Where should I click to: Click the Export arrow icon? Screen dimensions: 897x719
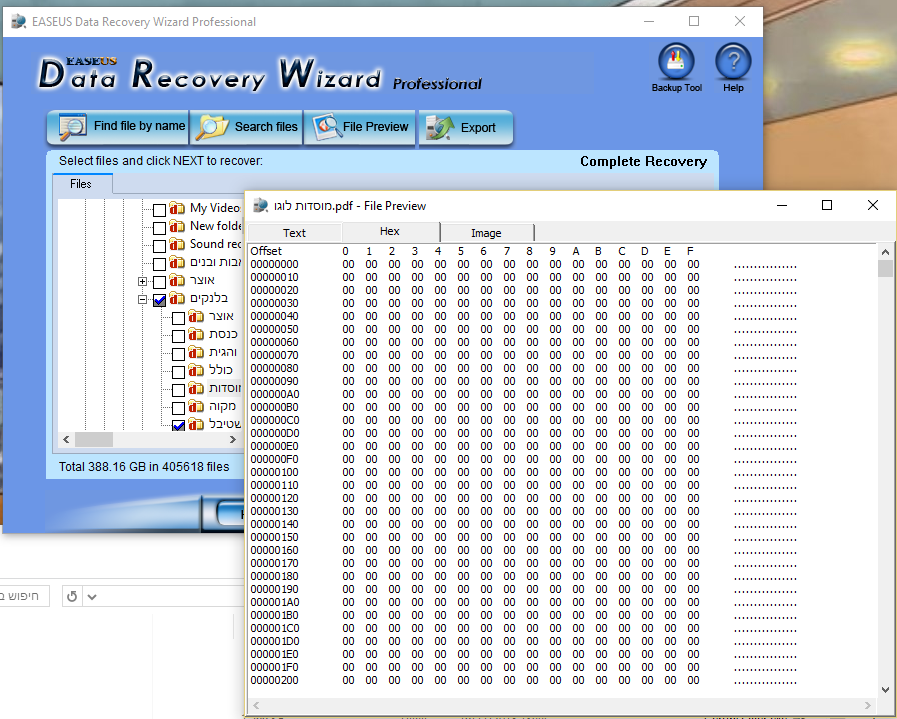(440, 128)
